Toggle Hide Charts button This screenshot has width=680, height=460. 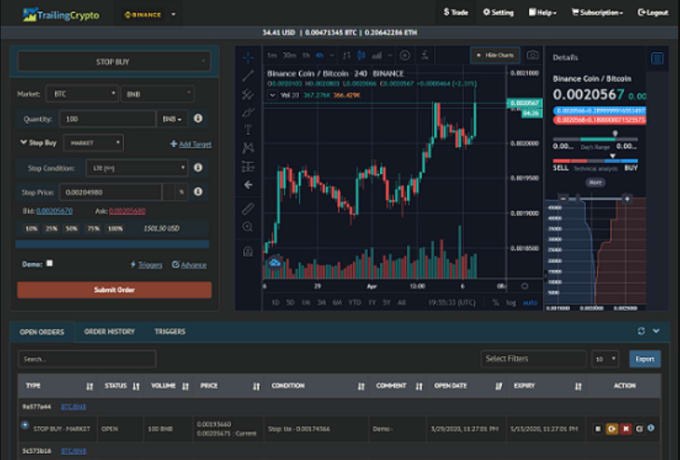[495, 55]
